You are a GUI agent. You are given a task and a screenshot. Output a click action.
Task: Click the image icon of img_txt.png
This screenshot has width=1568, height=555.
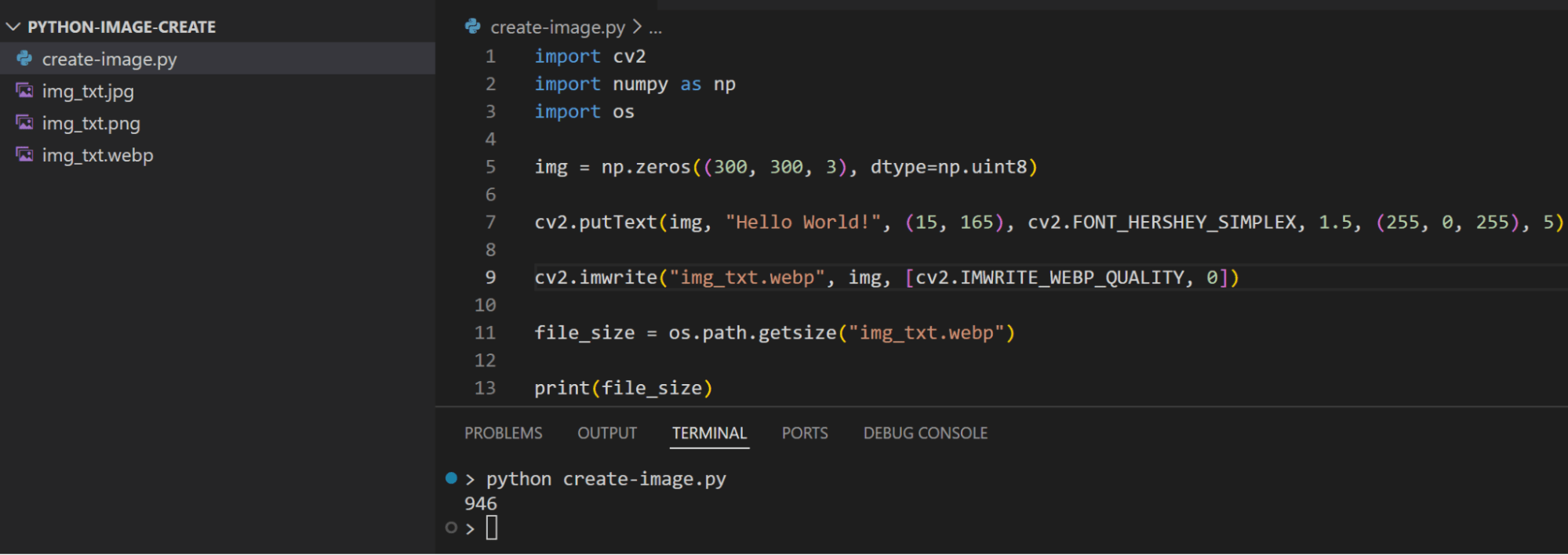tap(24, 123)
